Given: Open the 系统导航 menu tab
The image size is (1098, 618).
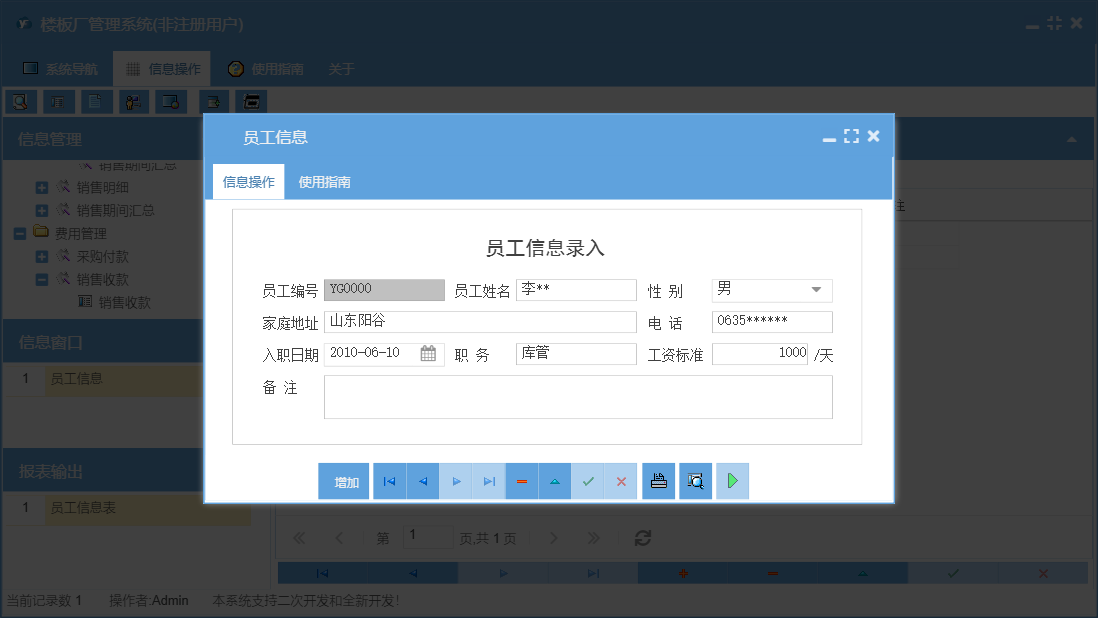Looking at the screenshot, I should (x=59, y=69).
